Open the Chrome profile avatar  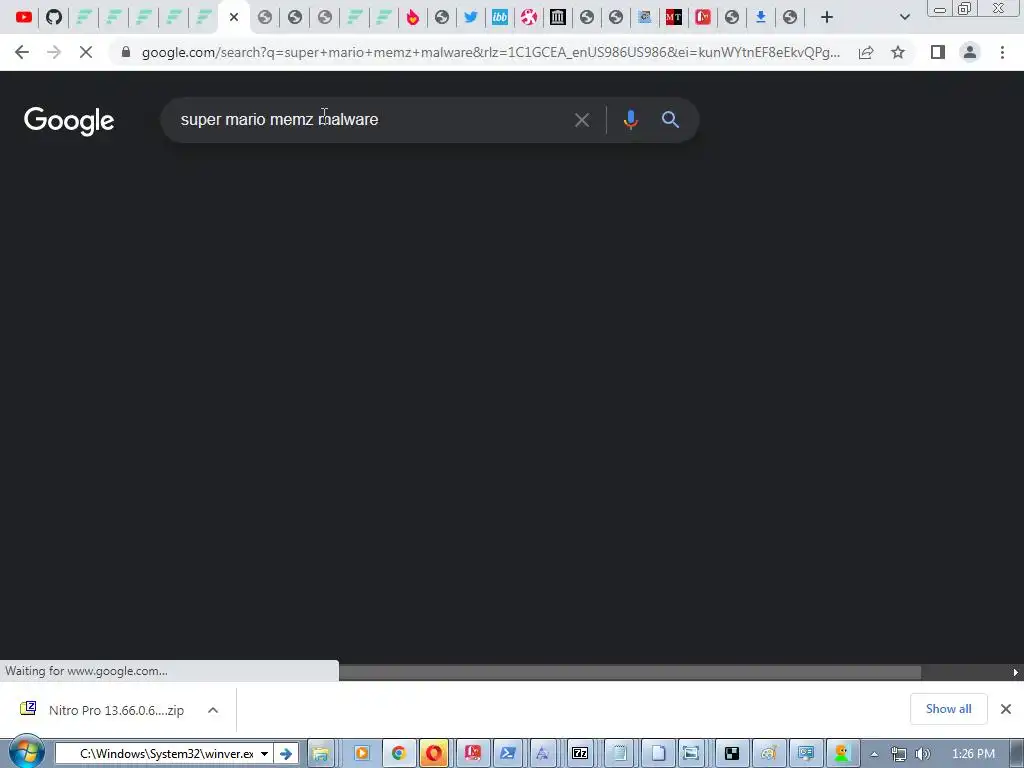(970, 52)
